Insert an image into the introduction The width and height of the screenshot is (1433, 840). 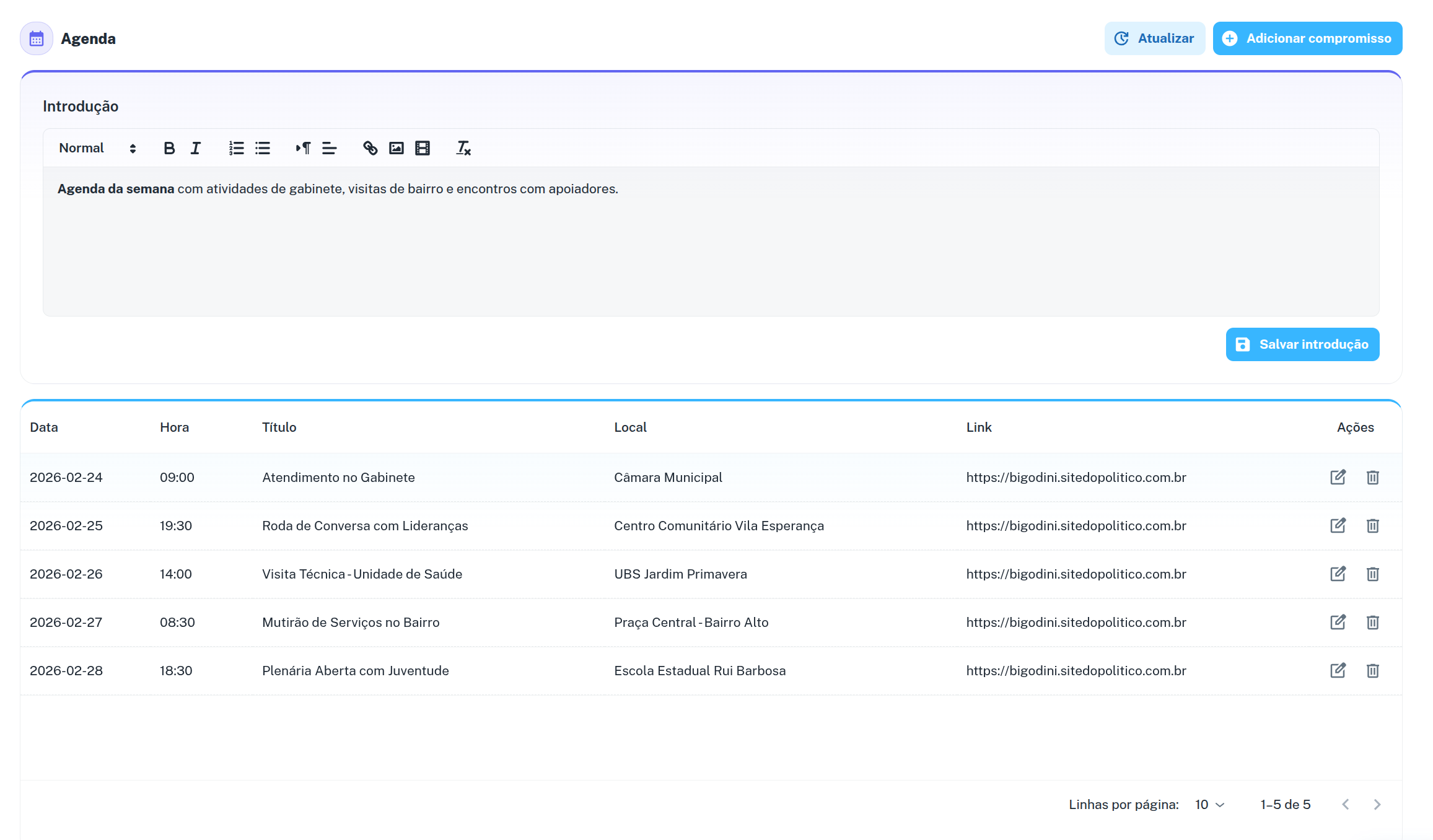pos(396,148)
